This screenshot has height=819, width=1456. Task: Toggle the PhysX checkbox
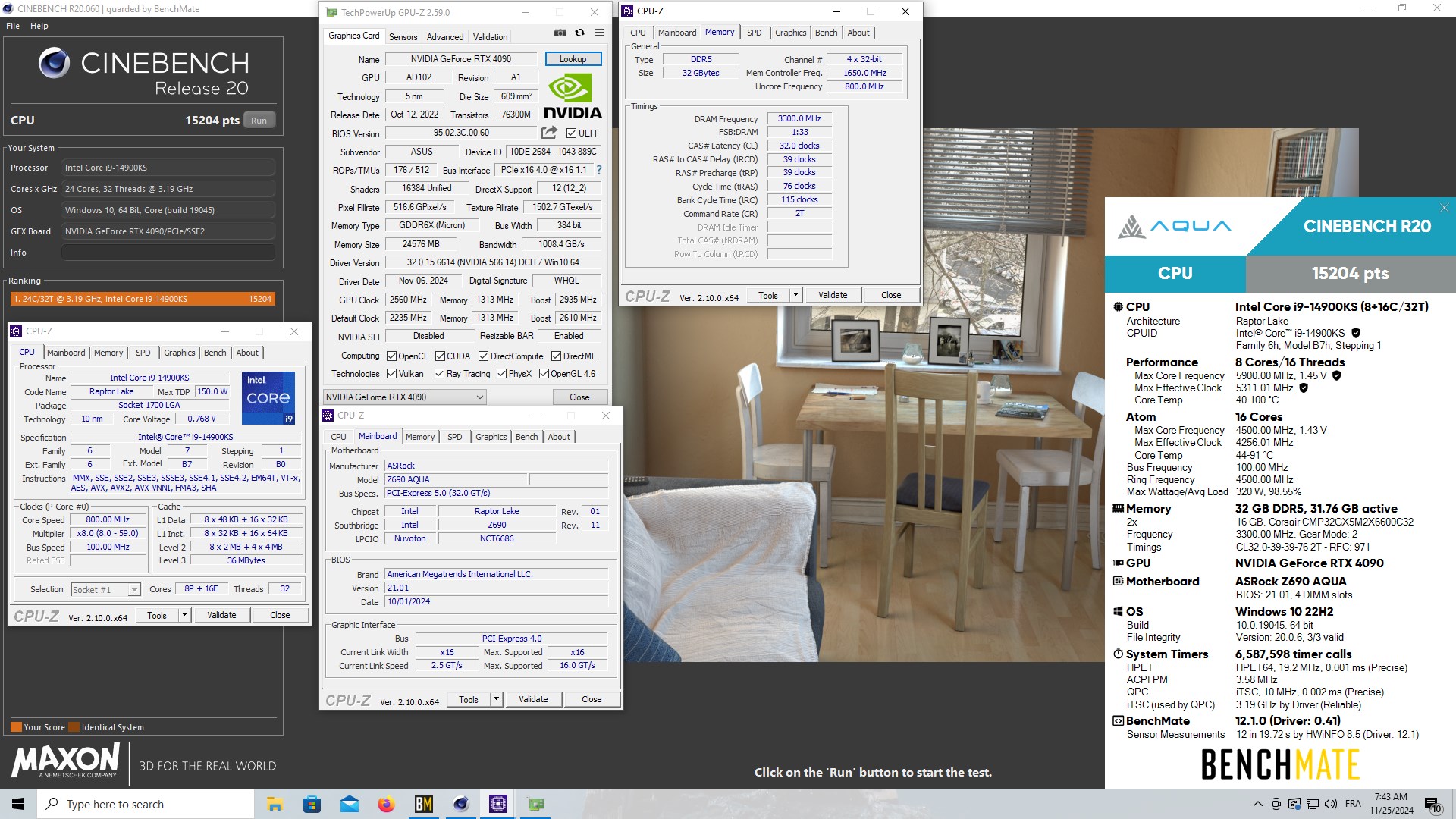click(501, 374)
